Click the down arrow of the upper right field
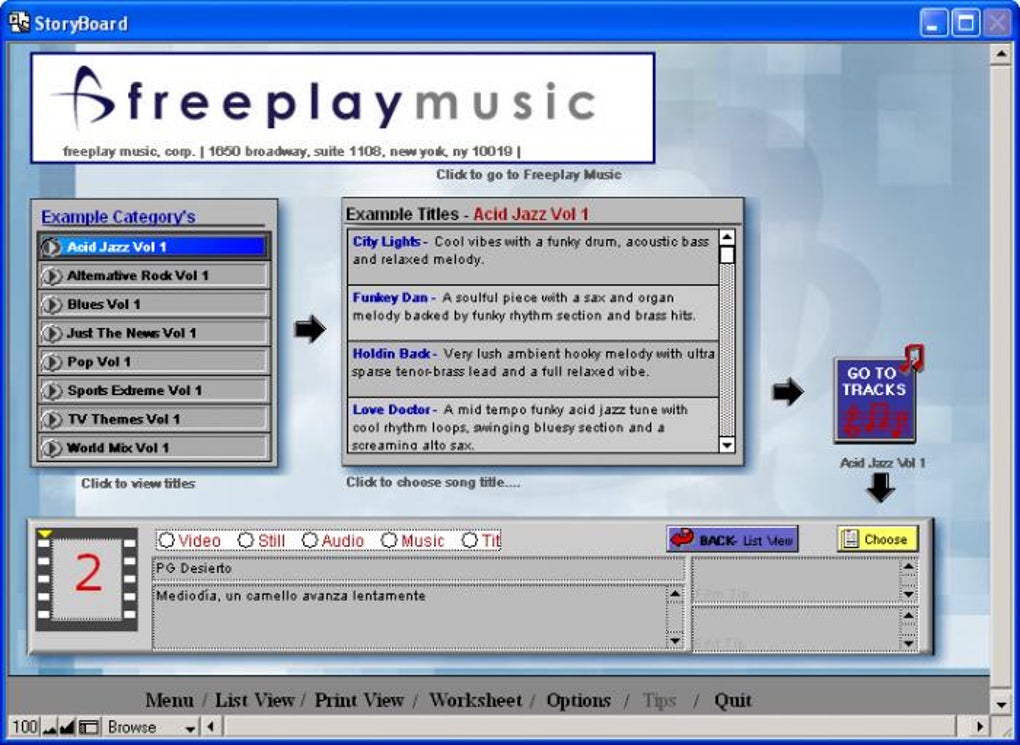 click(x=908, y=594)
